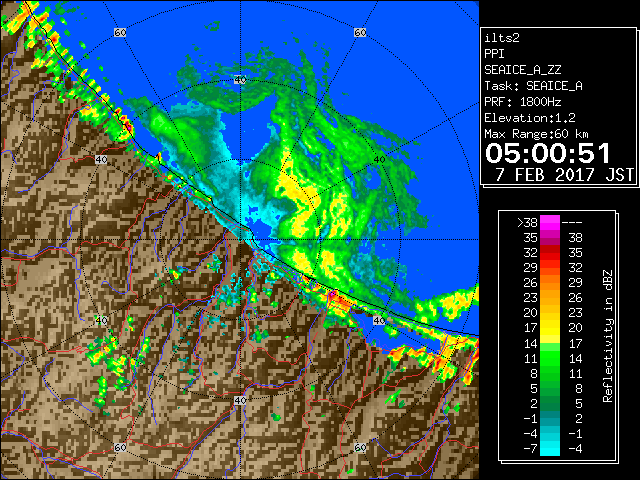Click the large '05:00:51' timestamp

pos(548,153)
